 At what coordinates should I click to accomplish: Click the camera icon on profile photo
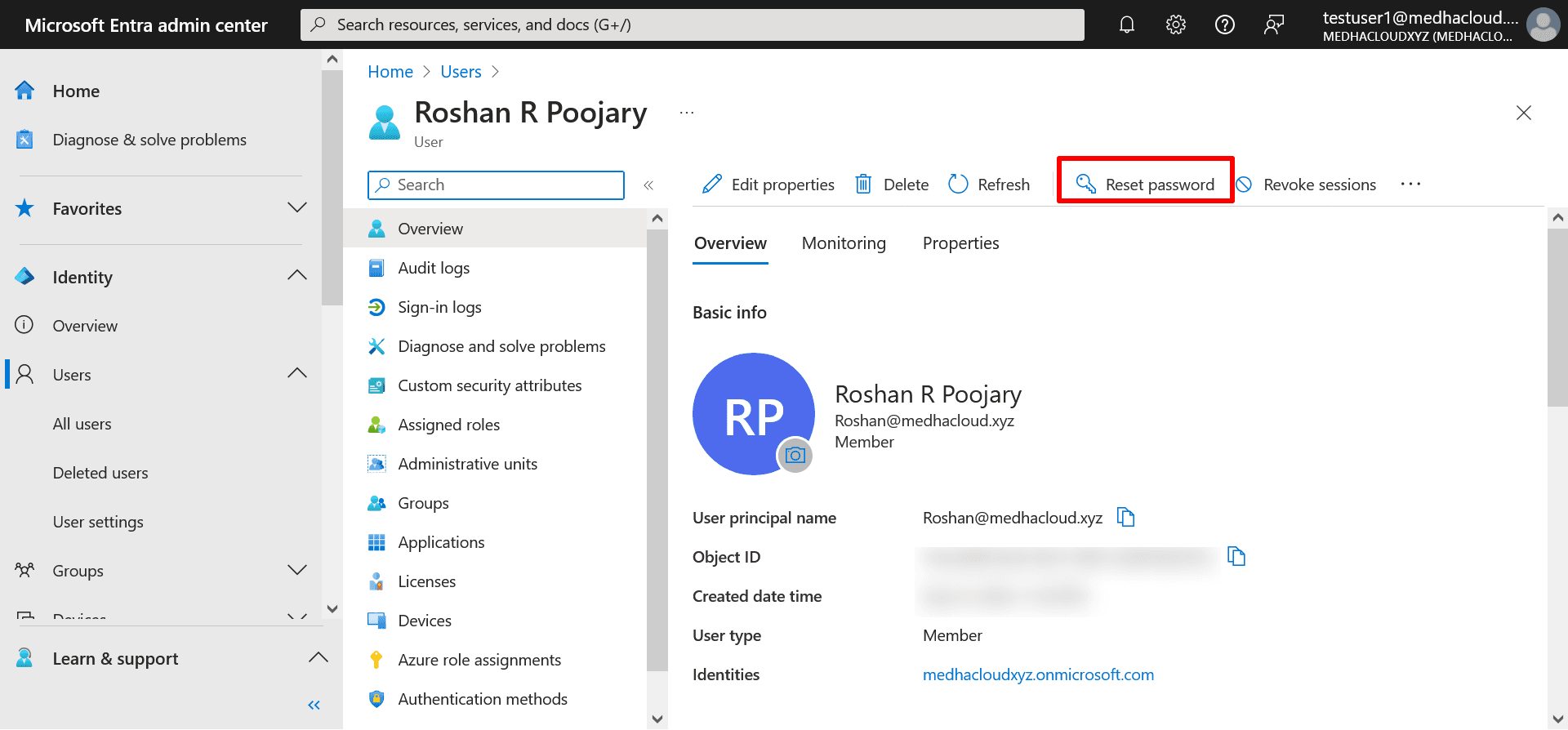pos(795,455)
